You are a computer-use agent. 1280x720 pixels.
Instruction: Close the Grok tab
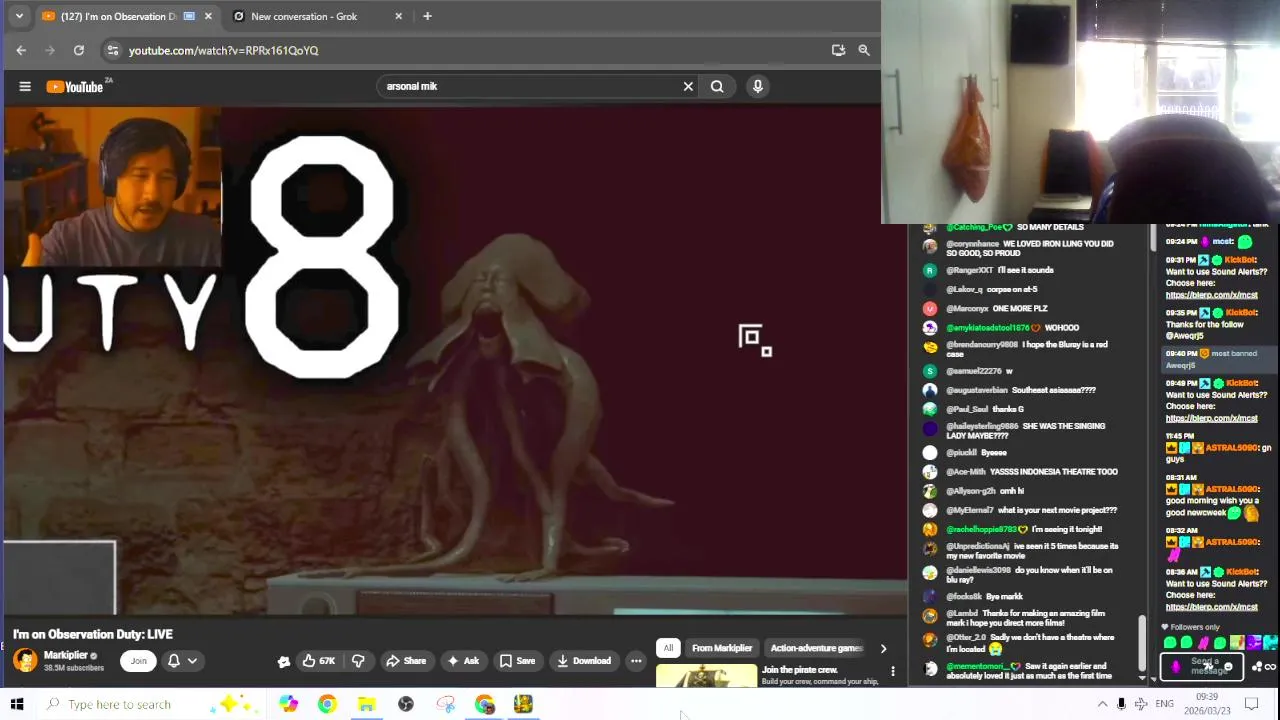pyautogui.click(x=399, y=16)
